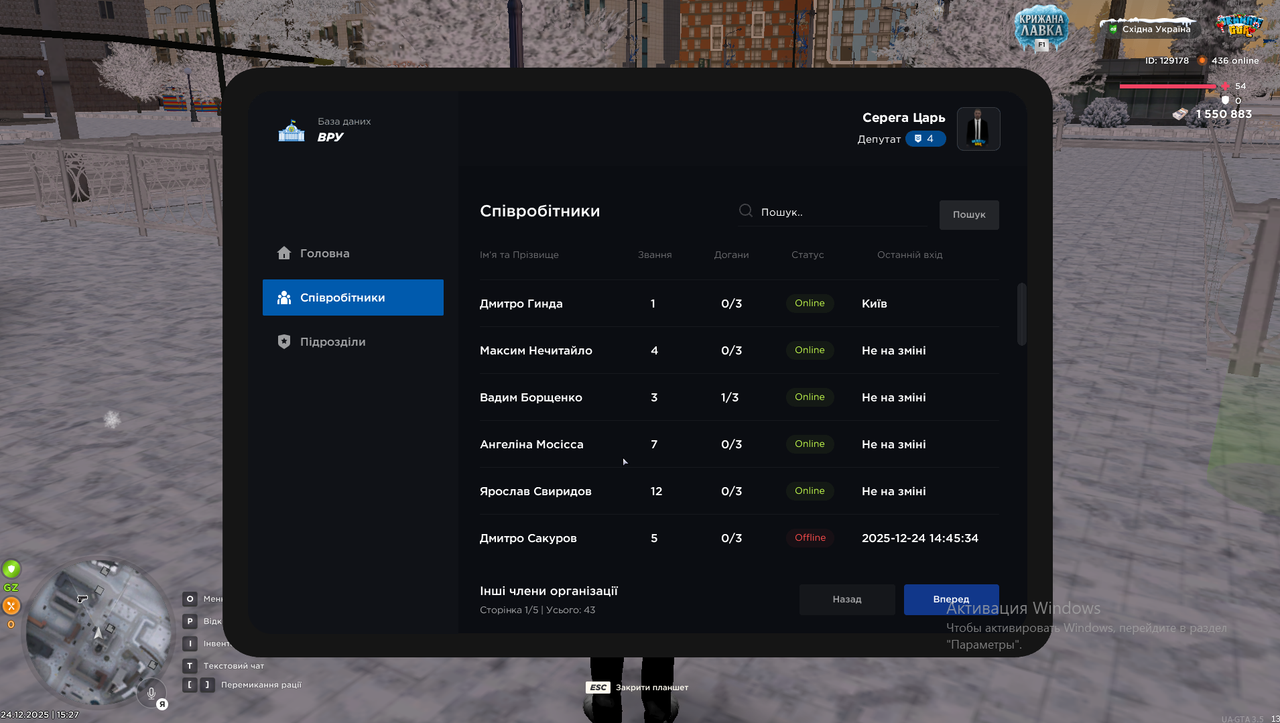Click the Статус column header
This screenshot has height=723, width=1280.
click(807, 255)
